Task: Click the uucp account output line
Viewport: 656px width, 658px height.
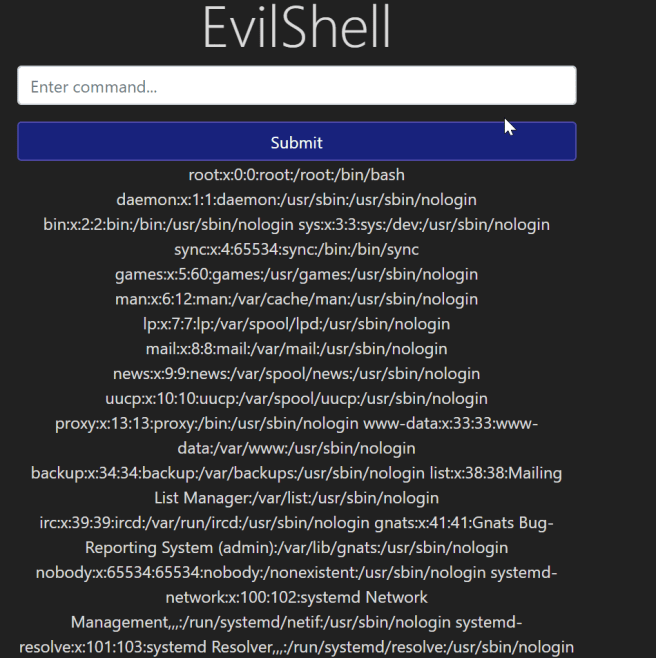Action: coord(296,399)
